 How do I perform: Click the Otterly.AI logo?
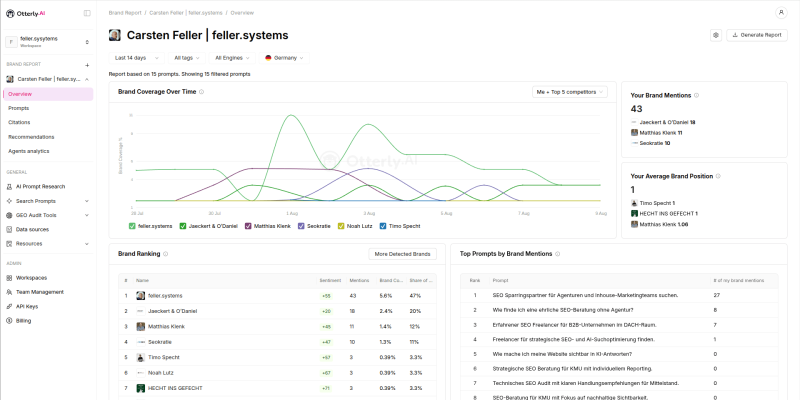(26, 13)
